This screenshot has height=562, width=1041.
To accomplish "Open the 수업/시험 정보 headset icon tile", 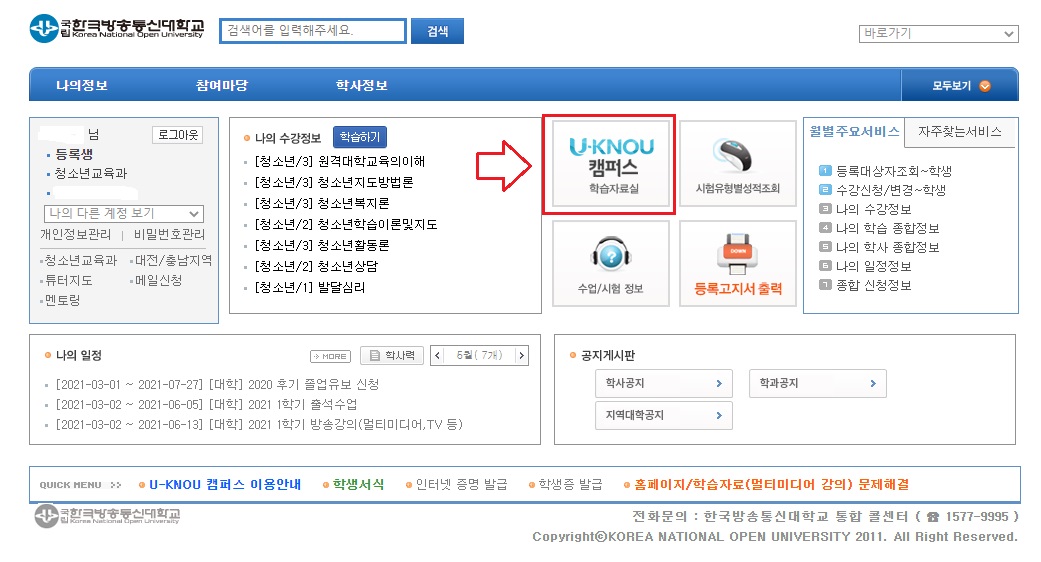I will click(611, 263).
